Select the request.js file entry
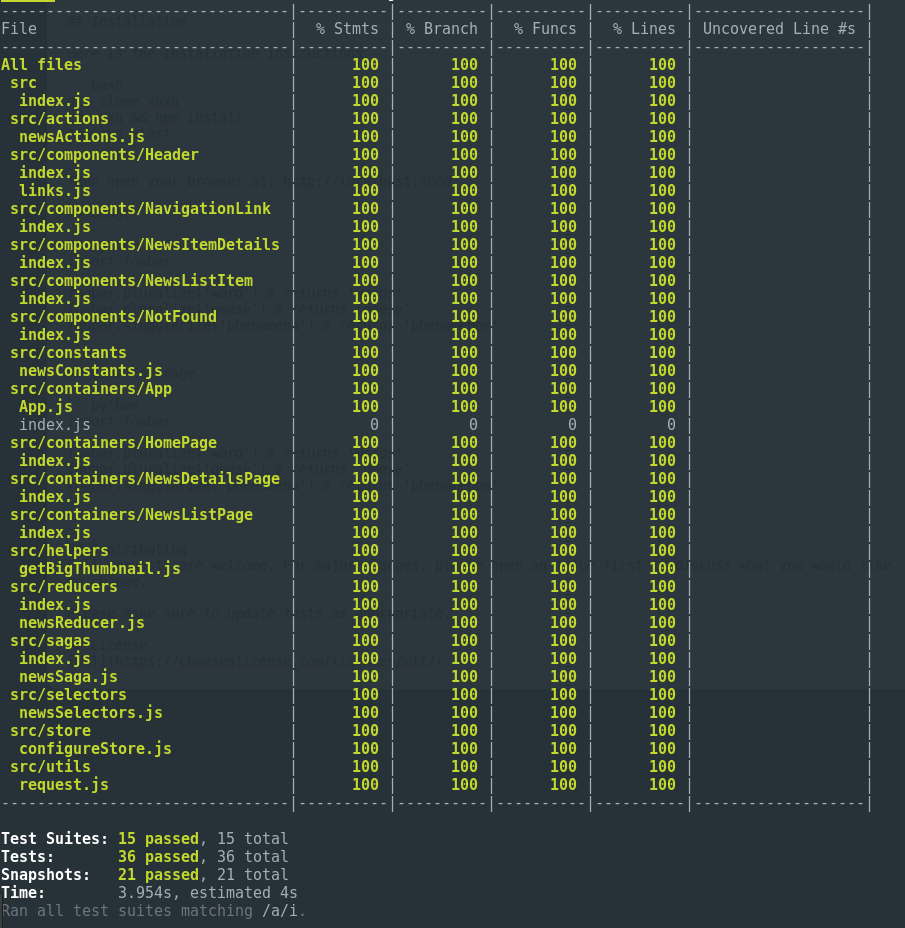Screen dimensions: 905x928 tap(63, 785)
